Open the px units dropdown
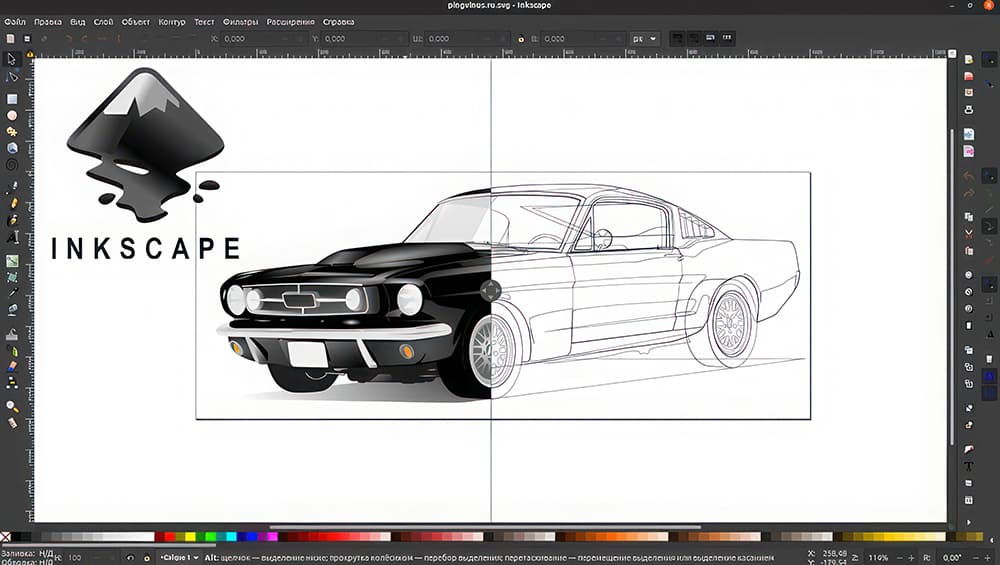1000x565 pixels. pyautogui.click(x=644, y=39)
